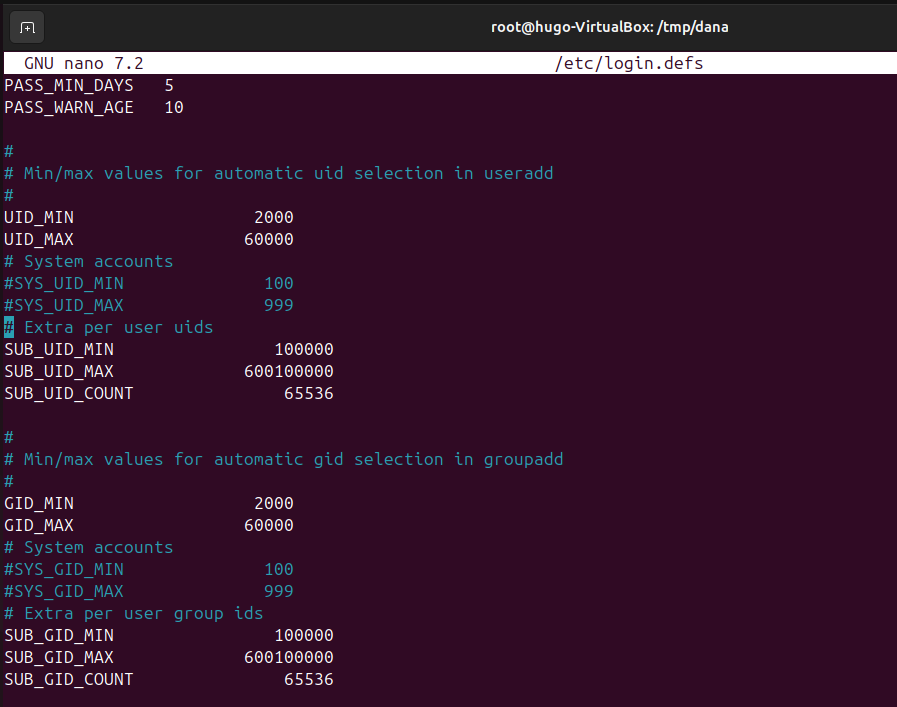The height and width of the screenshot is (707, 897).
Task: Click the UID_MAX value 60000
Action: [268, 239]
